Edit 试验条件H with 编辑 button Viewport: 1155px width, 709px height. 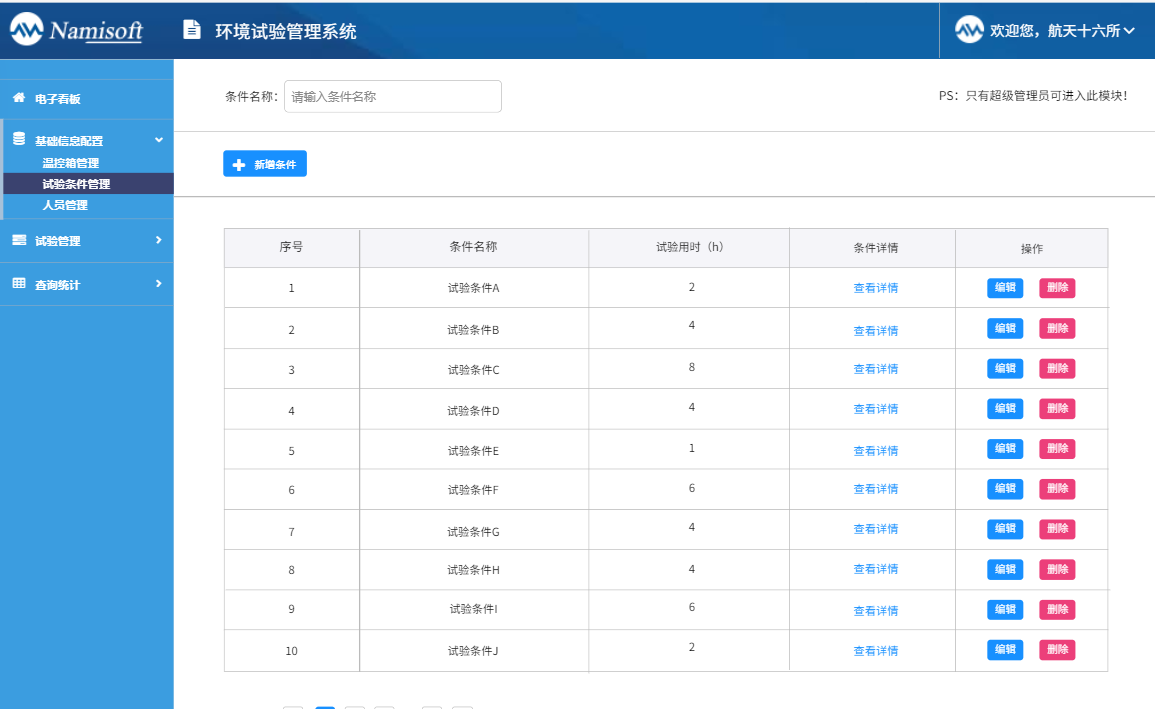(x=1005, y=569)
